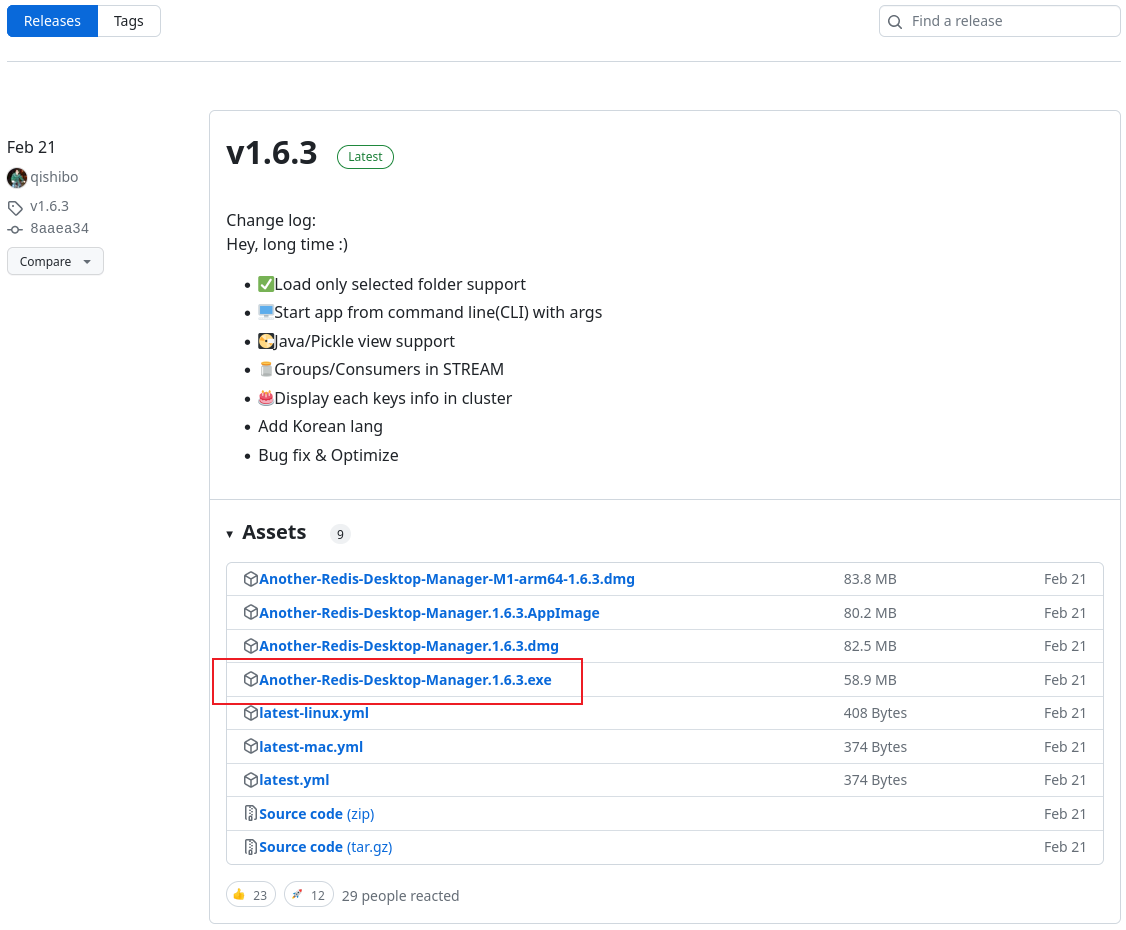Open commit 8aaea34
This screenshot has height=930, width=1126.
coord(59,228)
